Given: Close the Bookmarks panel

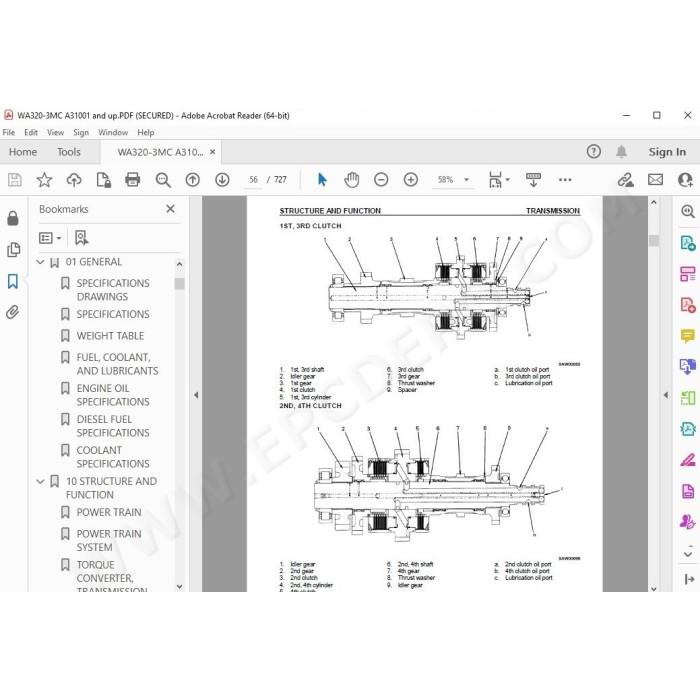Looking at the screenshot, I should click(170, 208).
